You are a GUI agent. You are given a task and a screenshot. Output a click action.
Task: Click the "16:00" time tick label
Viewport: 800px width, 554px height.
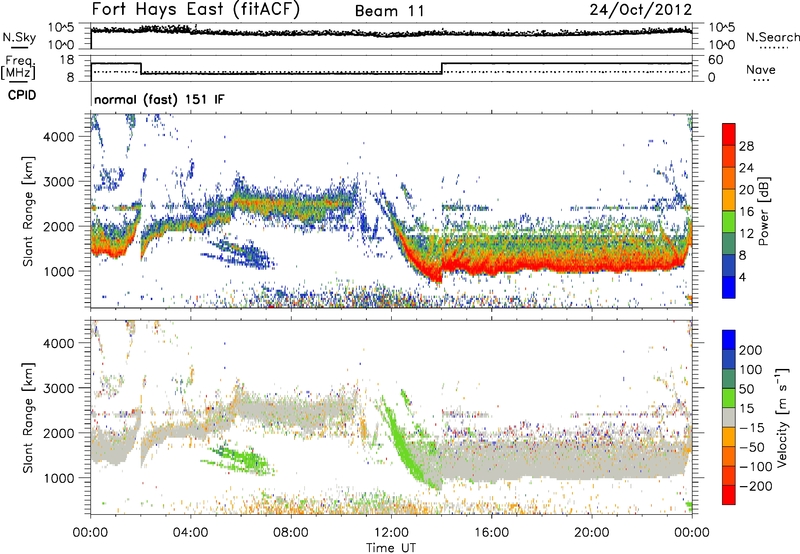pos(491,533)
